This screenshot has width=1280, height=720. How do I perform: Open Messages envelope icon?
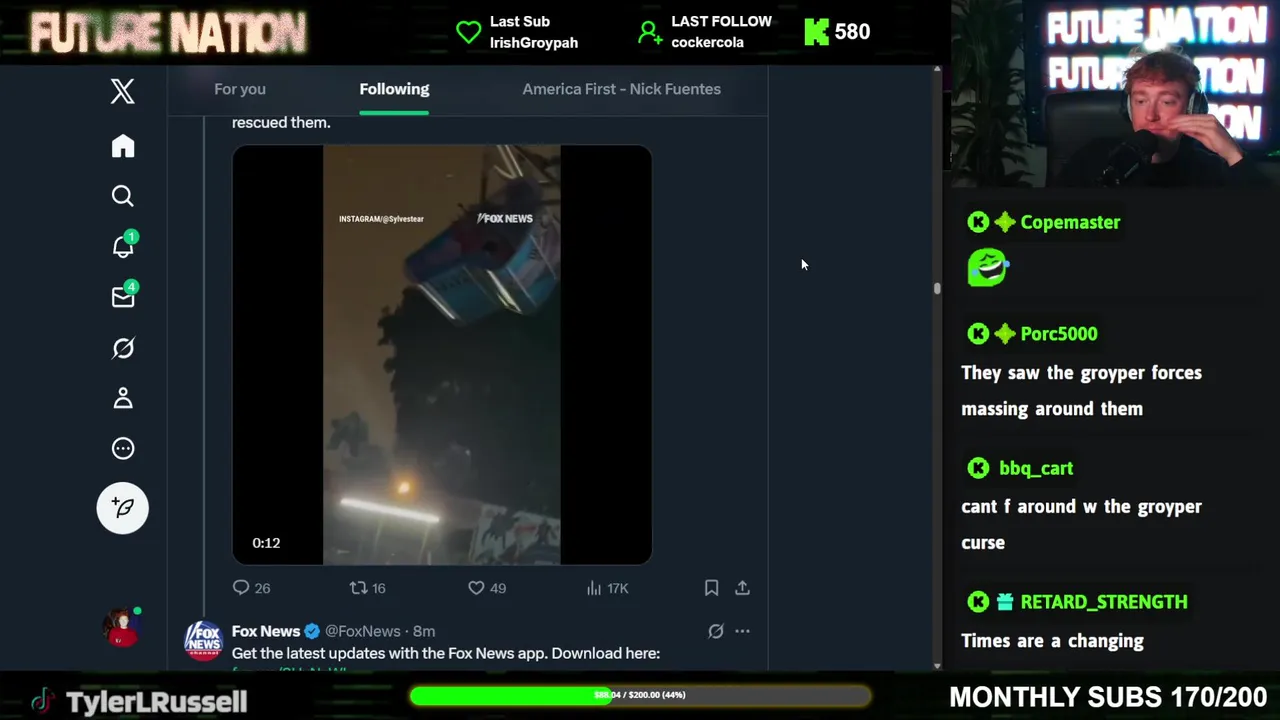point(123,297)
